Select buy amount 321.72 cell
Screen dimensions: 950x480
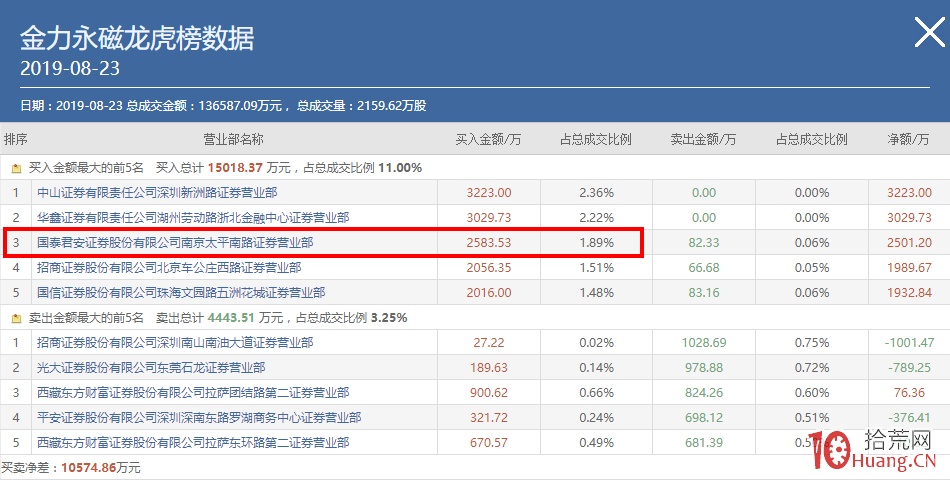[489, 418]
